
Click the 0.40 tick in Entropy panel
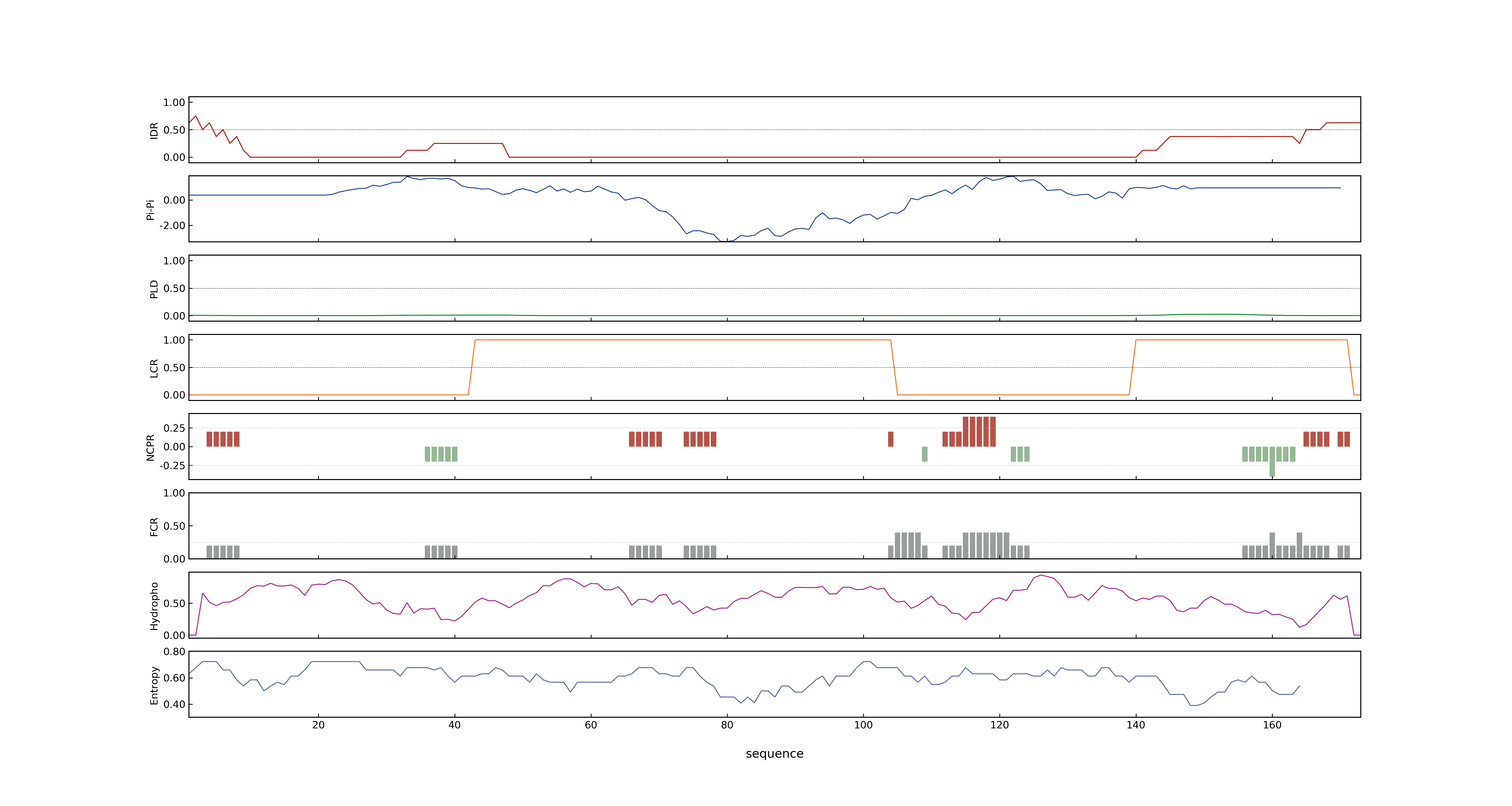(174, 704)
